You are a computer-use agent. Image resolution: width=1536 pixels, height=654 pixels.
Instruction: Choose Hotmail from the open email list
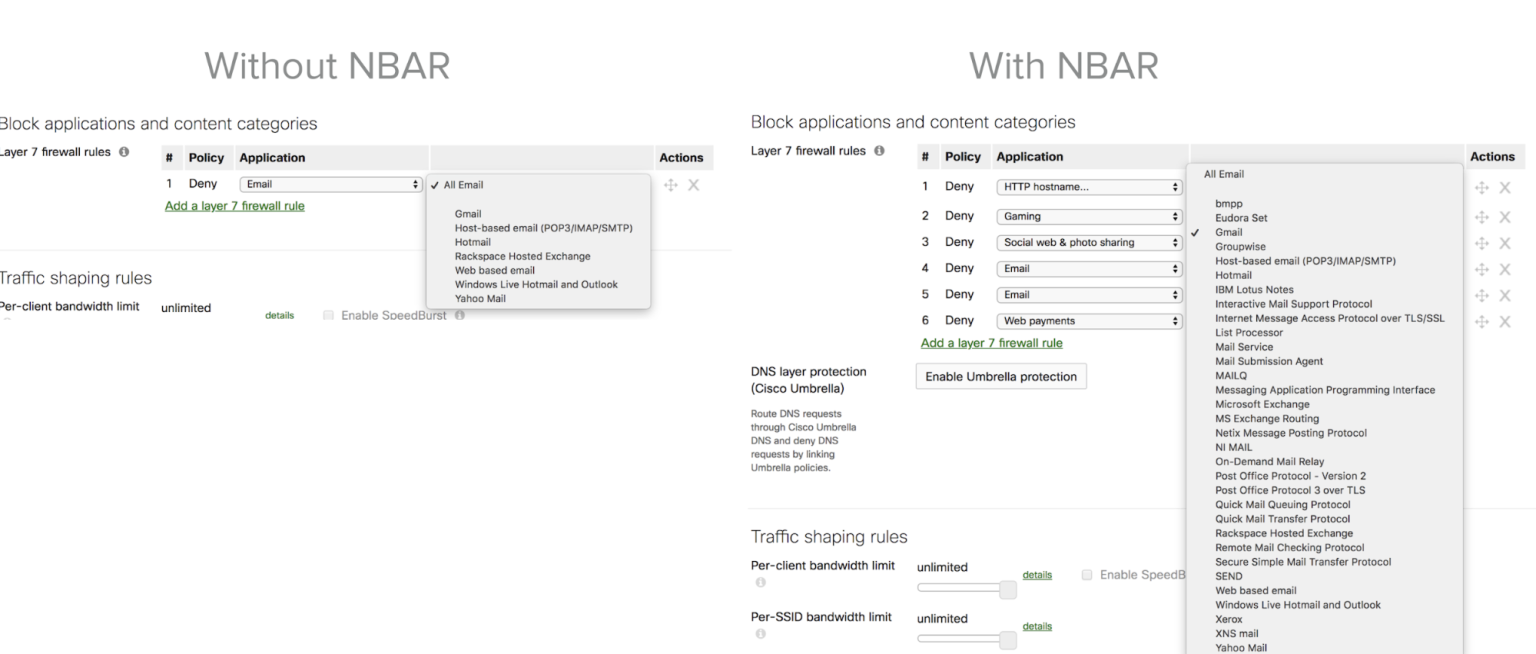(472, 242)
